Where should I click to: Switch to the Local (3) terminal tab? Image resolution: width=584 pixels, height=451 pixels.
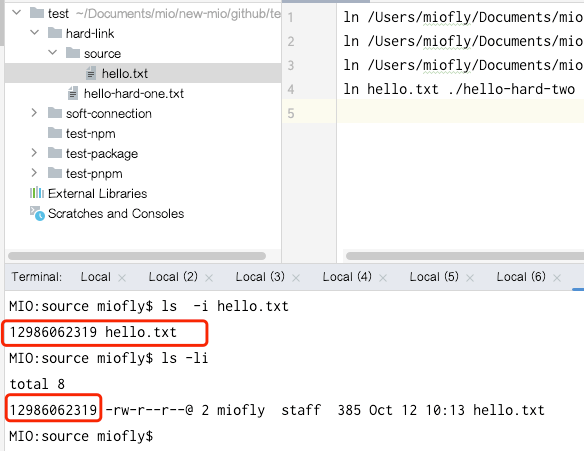(x=260, y=277)
